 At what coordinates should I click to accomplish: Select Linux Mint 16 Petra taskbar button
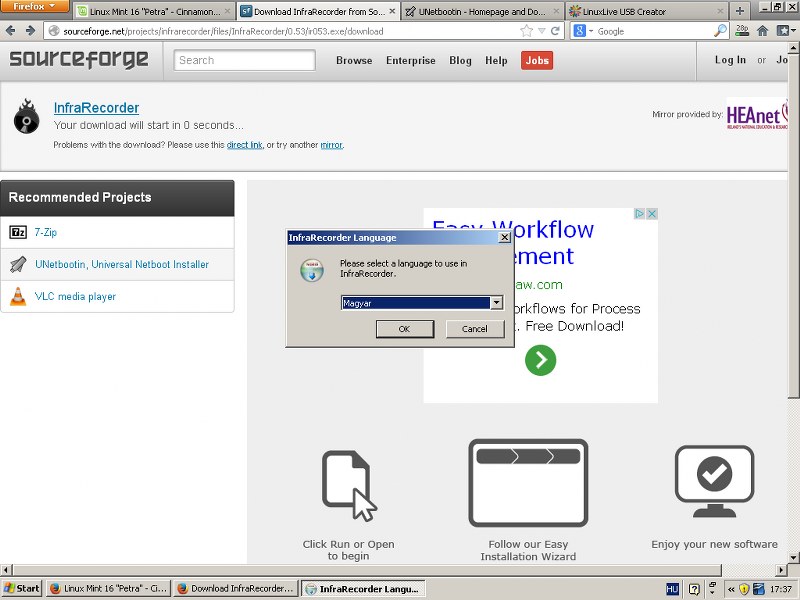[108, 589]
